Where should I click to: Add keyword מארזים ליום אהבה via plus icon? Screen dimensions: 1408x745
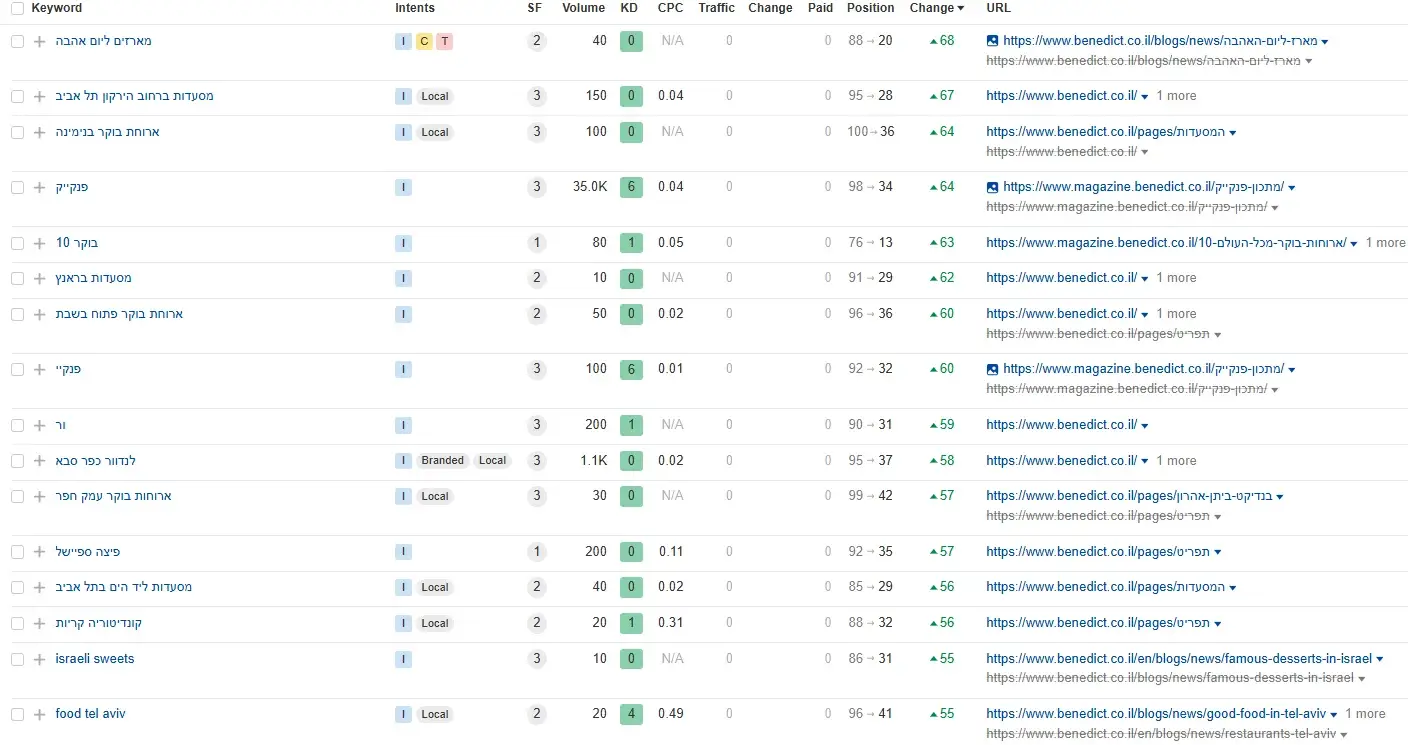39,41
